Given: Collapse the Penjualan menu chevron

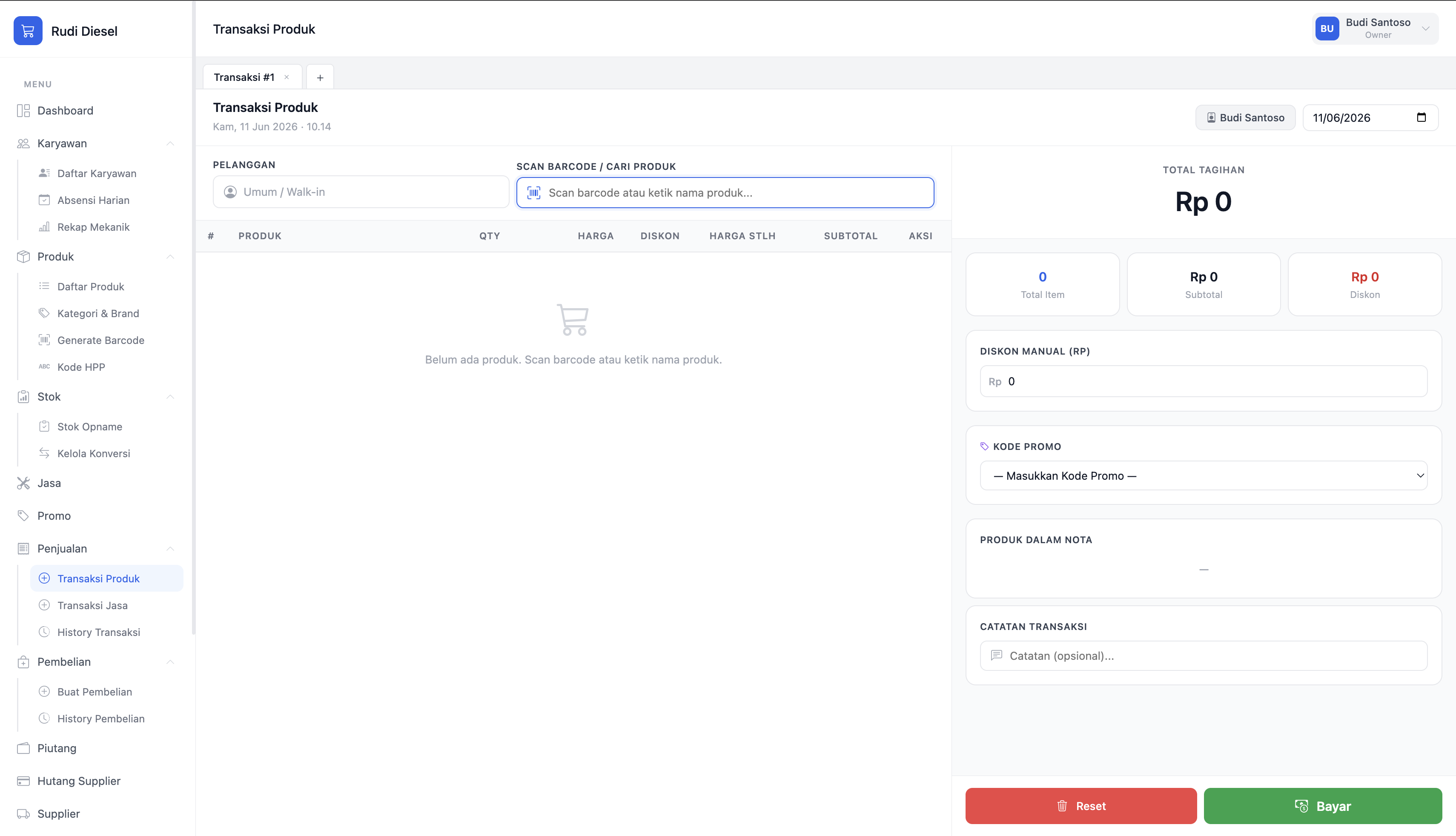Looking at the screenshot, I should point(170,549).
